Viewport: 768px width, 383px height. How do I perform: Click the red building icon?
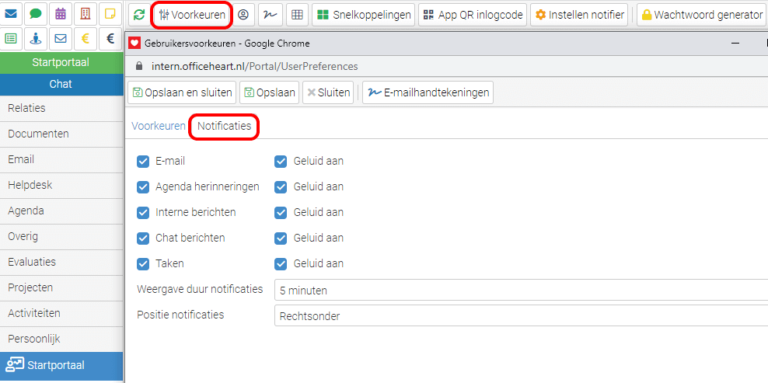[x=85, y=14]
